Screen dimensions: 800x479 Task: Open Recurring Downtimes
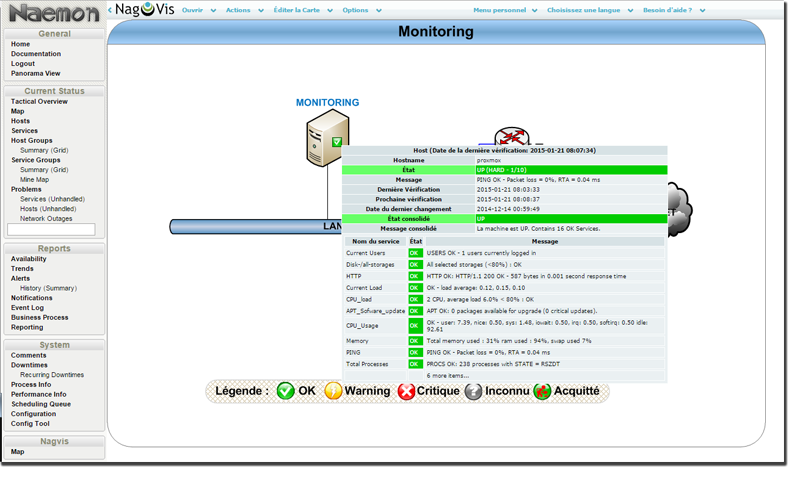point(52,375)
